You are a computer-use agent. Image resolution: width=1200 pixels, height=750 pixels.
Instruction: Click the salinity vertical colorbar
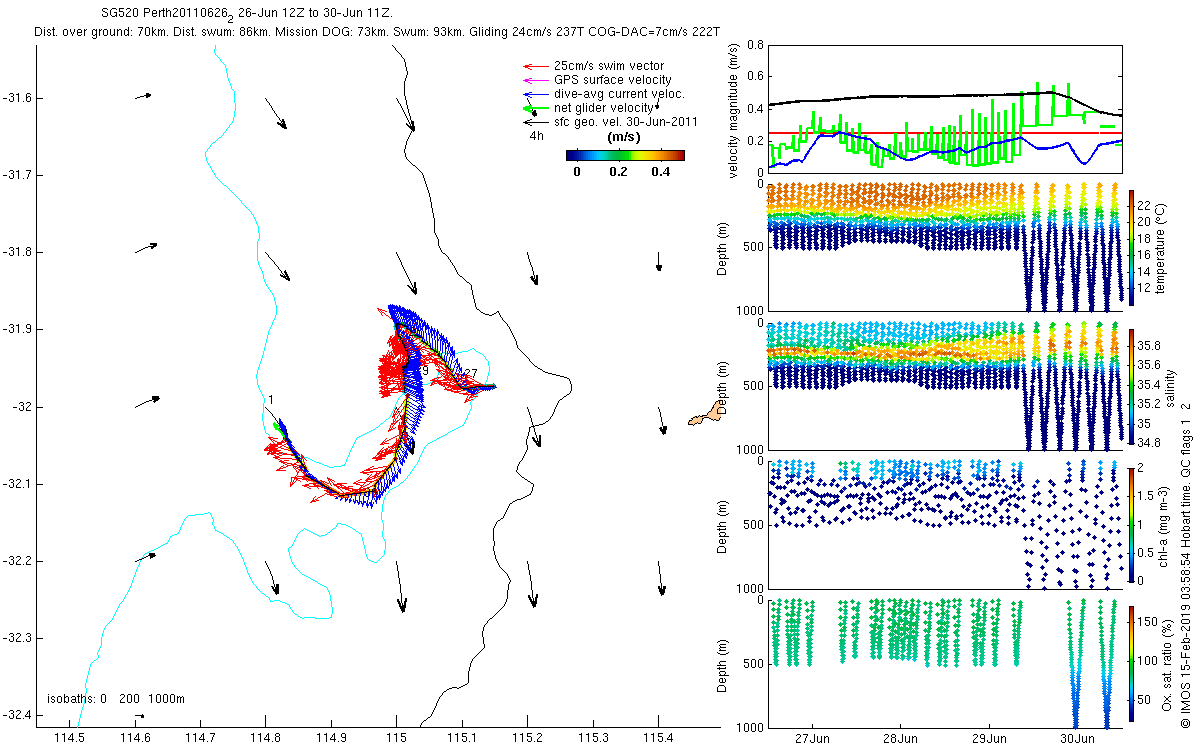1131,386
